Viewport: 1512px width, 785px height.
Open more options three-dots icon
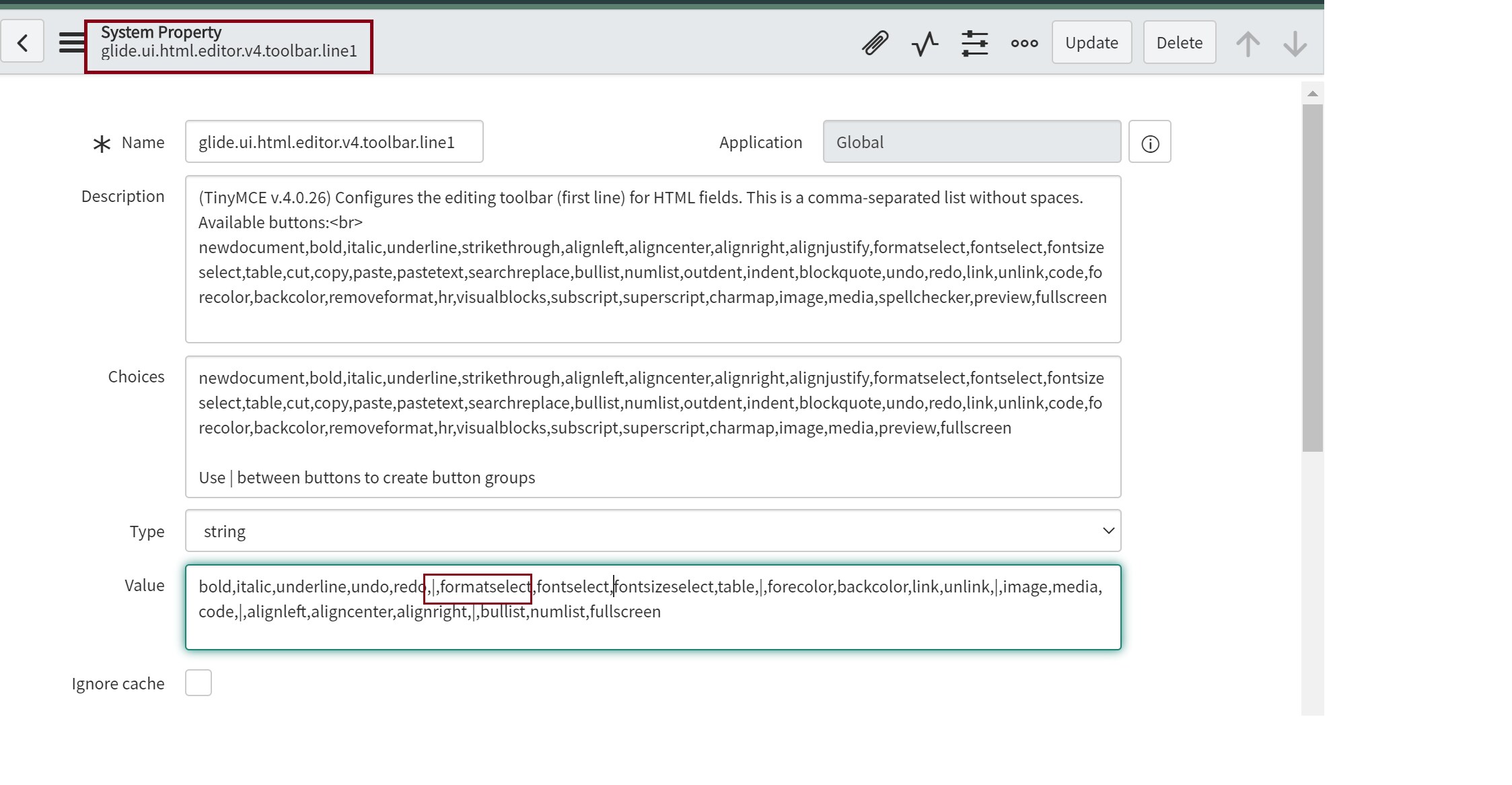click(x=1024, y=43)
